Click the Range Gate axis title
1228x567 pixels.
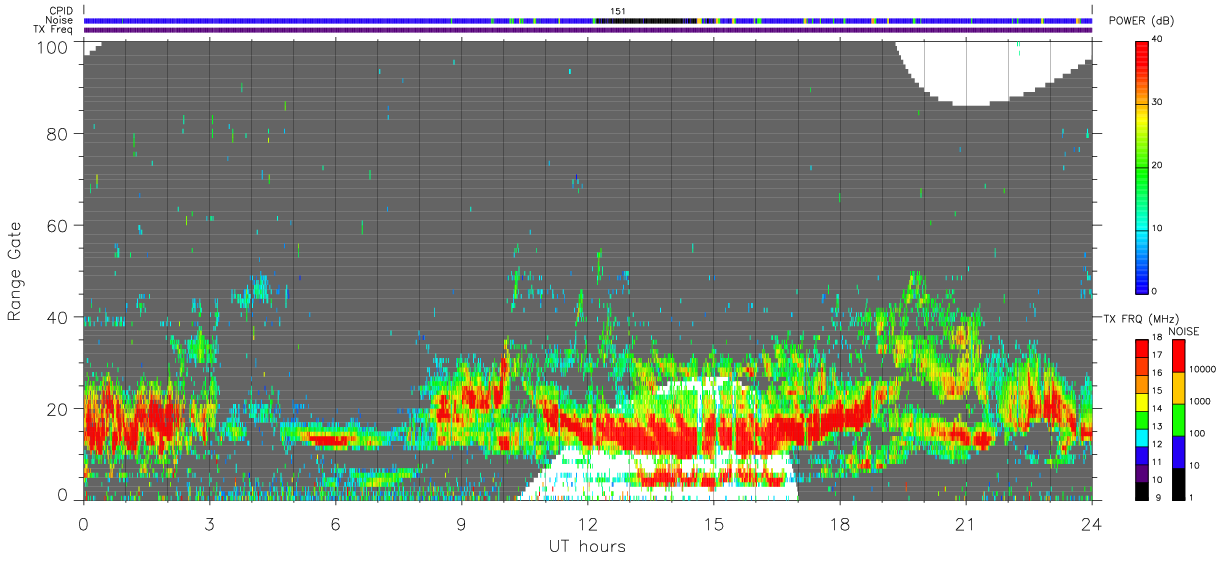point(16,273)
